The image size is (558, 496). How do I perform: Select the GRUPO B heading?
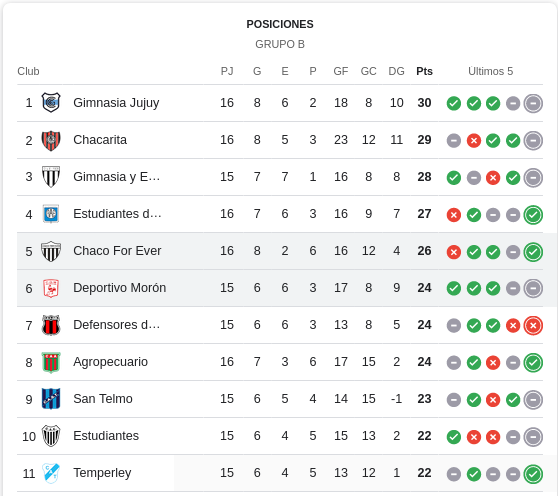280,44
